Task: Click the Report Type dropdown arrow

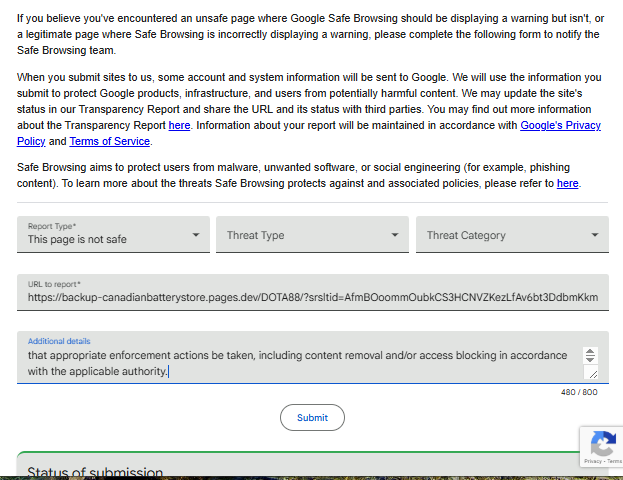Action: pos(196,235)
